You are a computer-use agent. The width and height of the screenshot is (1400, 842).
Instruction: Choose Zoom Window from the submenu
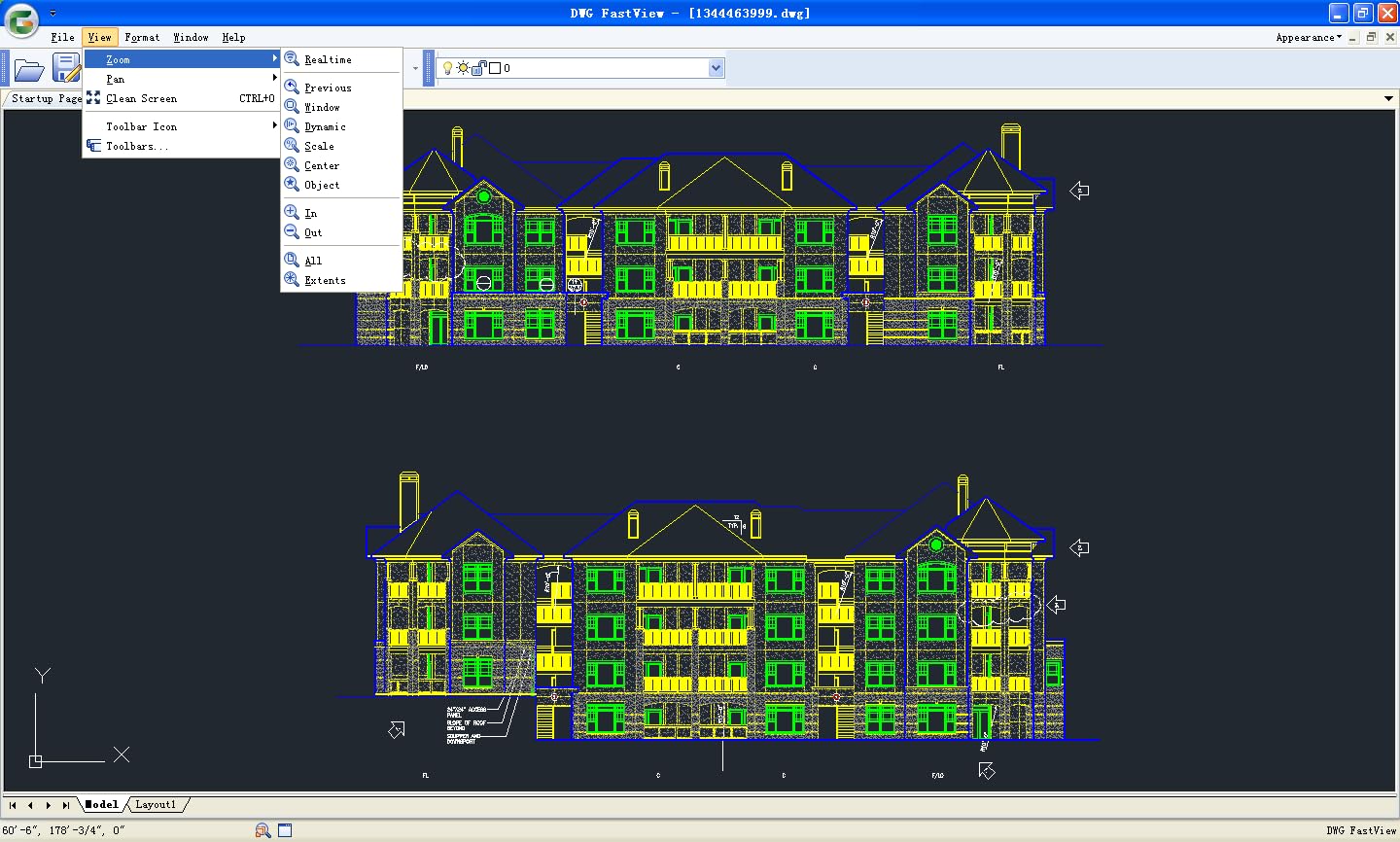pyautogui.click(x=322, y=107)
